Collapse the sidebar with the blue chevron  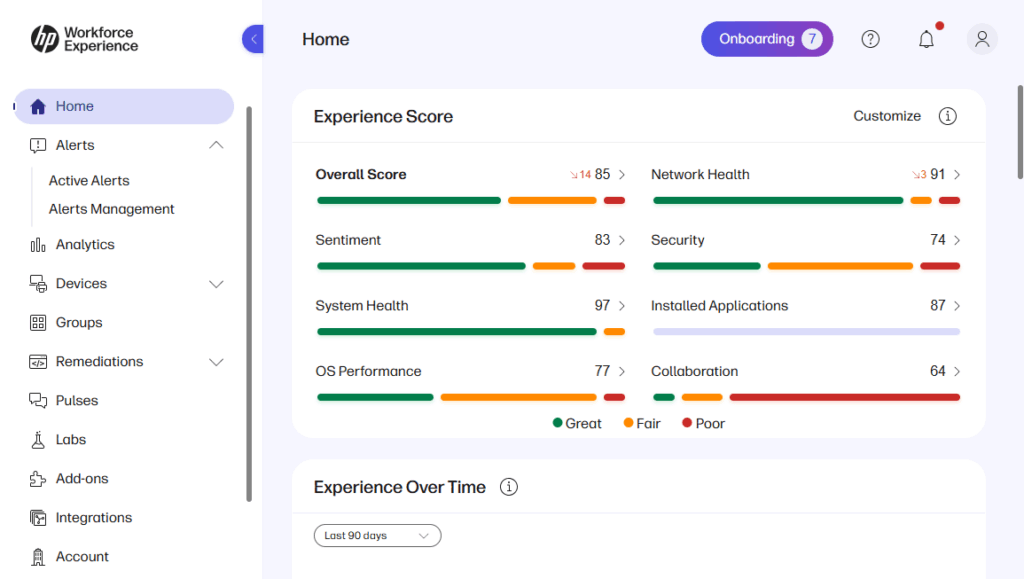252,38
